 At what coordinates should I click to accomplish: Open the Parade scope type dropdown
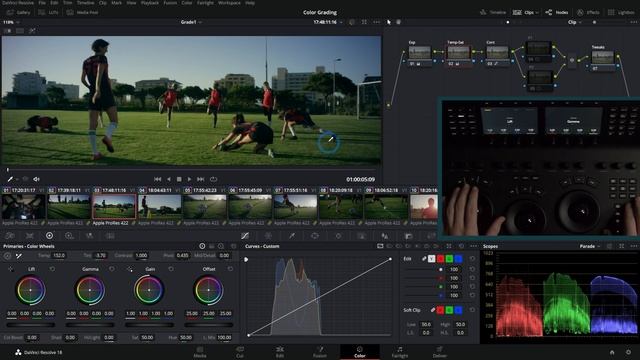click(x=590, y=246)
